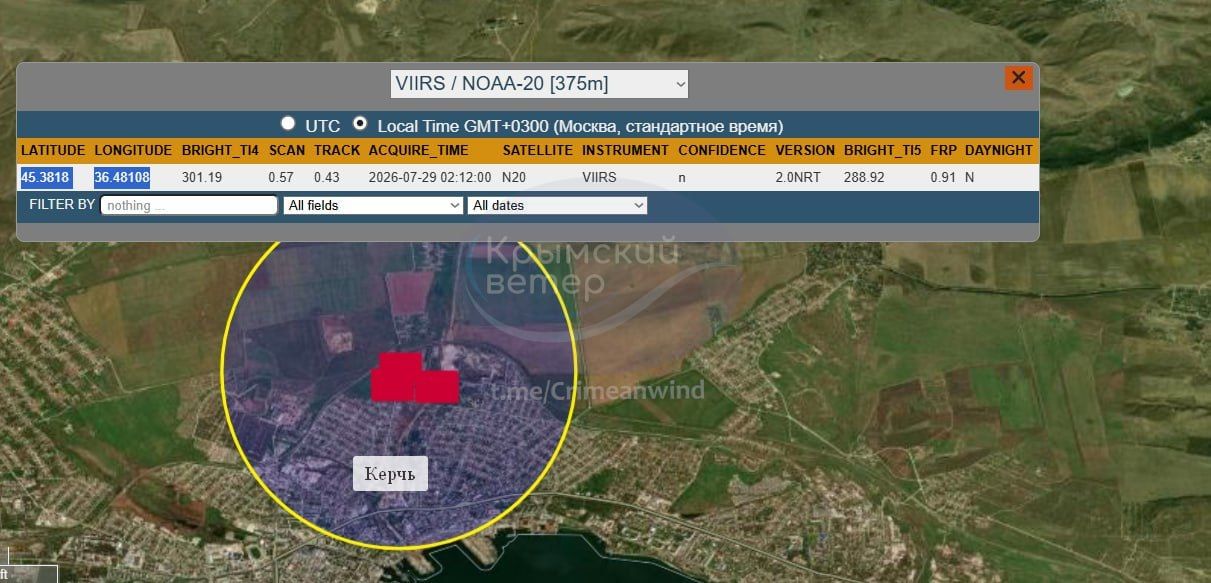This screenshot has width=1211, height=583.
Task: Select the highlighted latitude value 45.3818
Action: click(45, 178)
